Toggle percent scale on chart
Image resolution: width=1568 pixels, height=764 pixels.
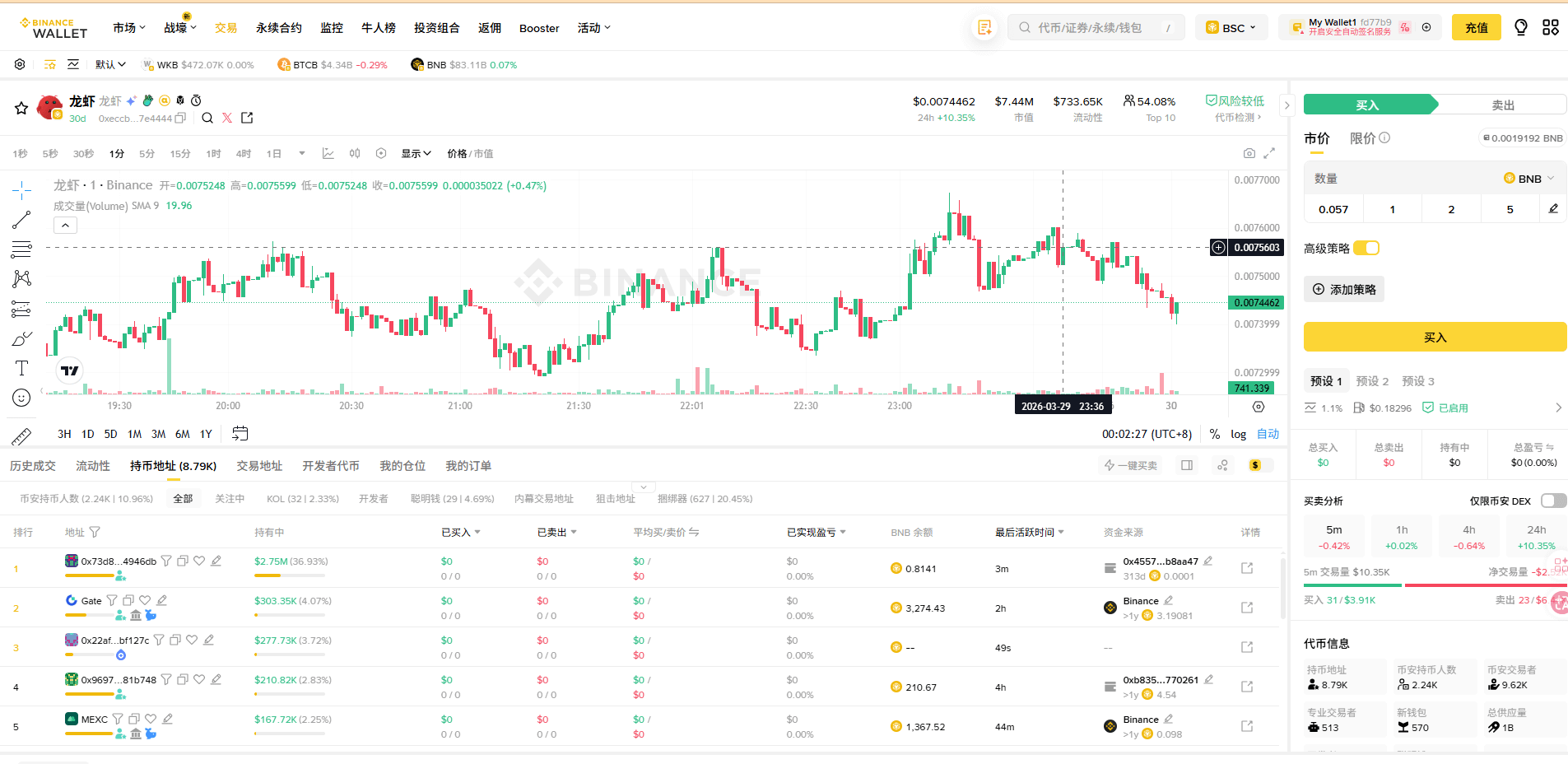tap(1215, 434)
